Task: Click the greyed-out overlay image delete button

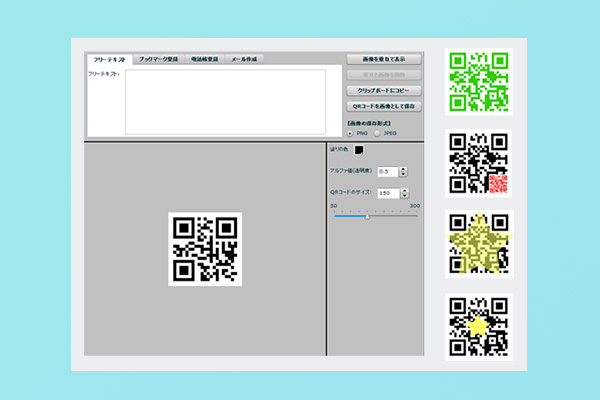Action: coord(384,75)
